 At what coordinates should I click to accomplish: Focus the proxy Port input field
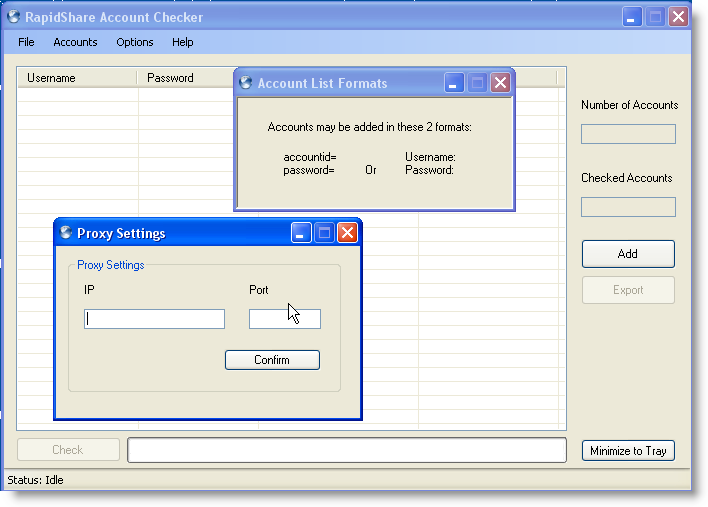tap(285, 319)
